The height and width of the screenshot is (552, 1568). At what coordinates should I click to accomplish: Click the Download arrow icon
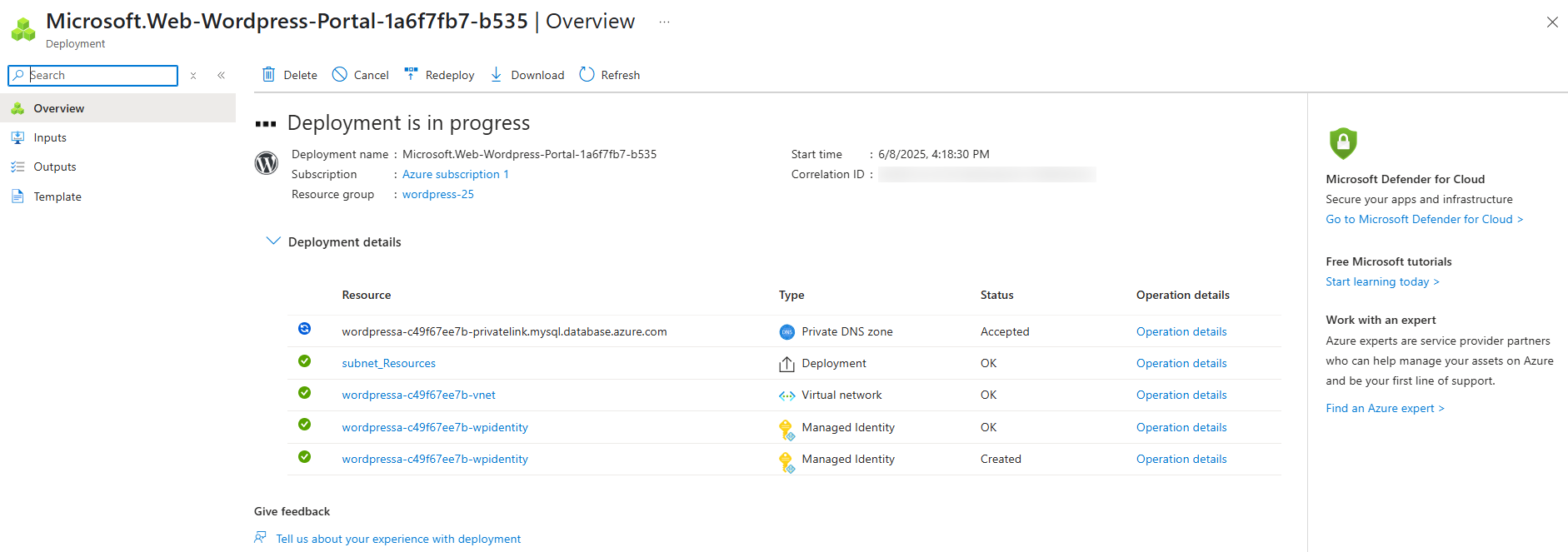coord(496,74)
